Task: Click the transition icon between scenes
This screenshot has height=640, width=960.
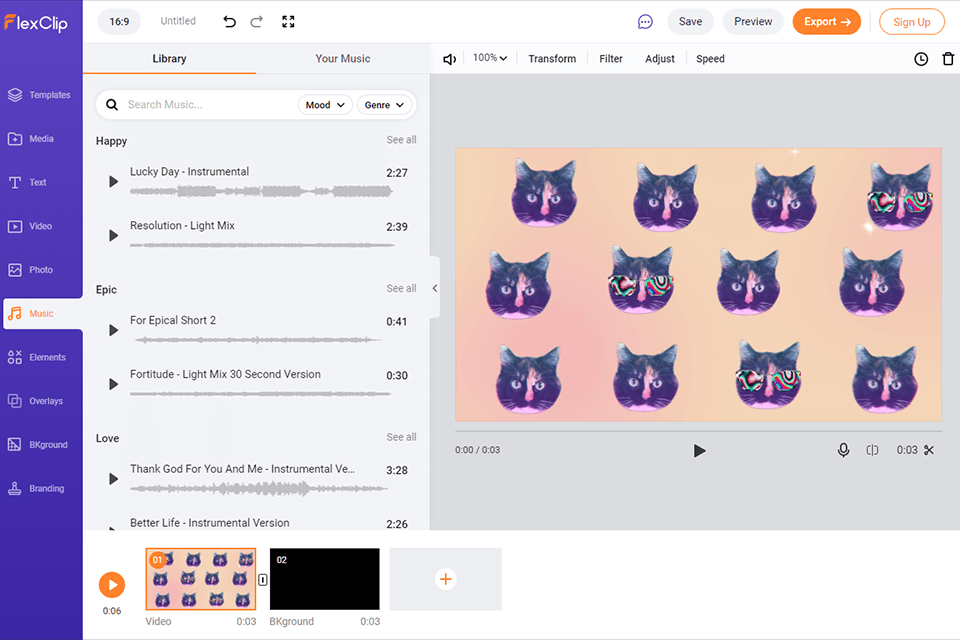Action: 263,579
